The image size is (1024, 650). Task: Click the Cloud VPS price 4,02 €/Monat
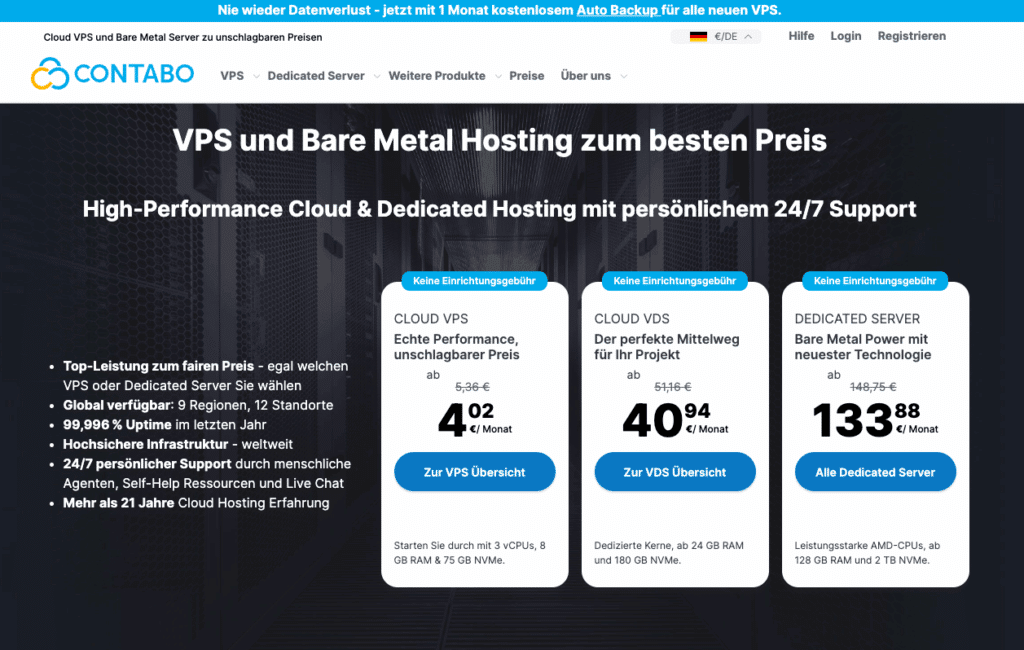(x=475, y=419)
